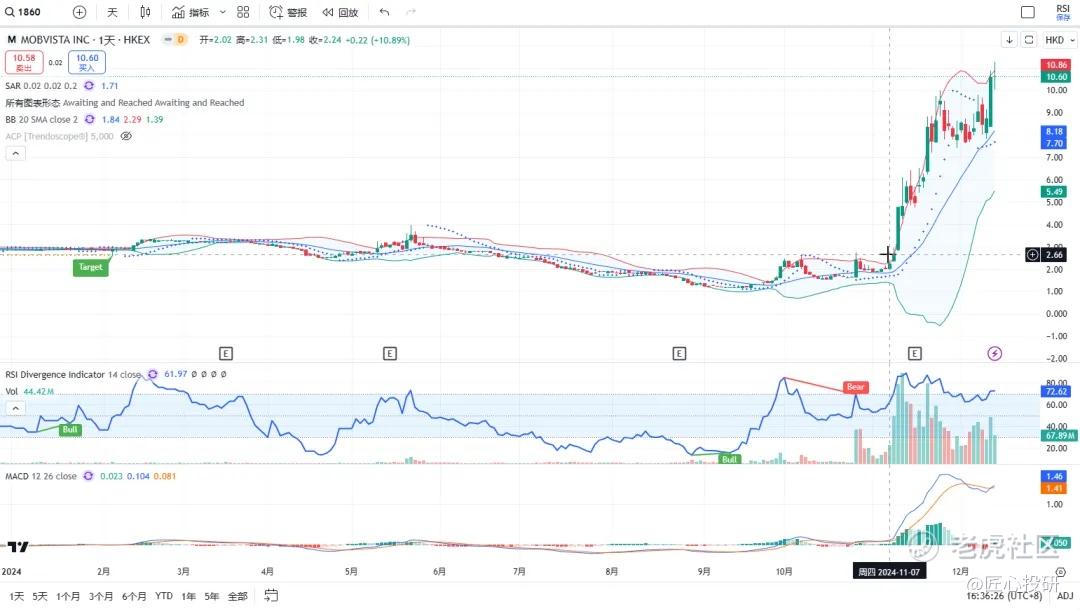Viewport: 1080px width, 609px height.
Task: Open the 天 time interval selector
Action: click(x=112, y=12)
